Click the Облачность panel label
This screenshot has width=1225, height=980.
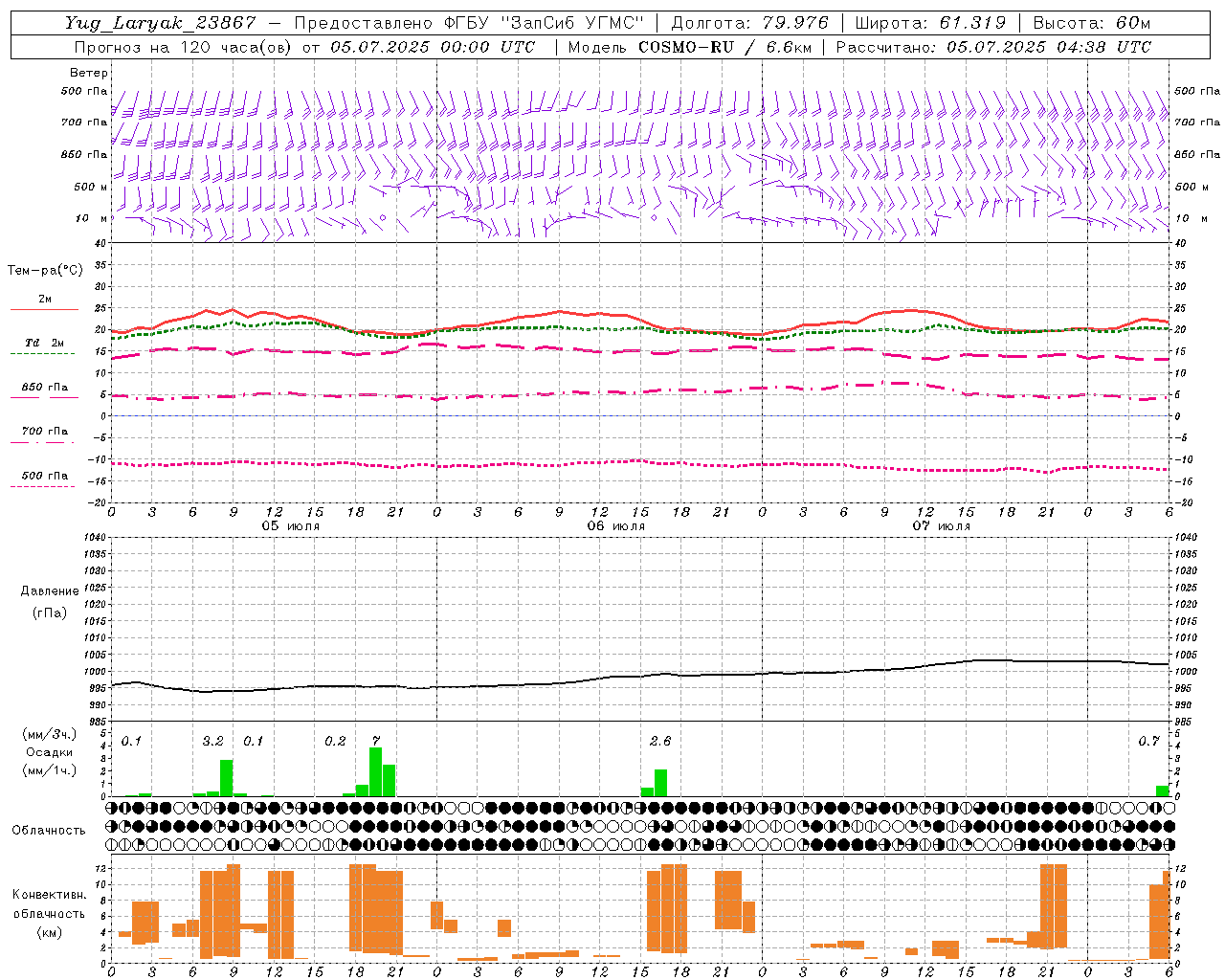[49, 831]
